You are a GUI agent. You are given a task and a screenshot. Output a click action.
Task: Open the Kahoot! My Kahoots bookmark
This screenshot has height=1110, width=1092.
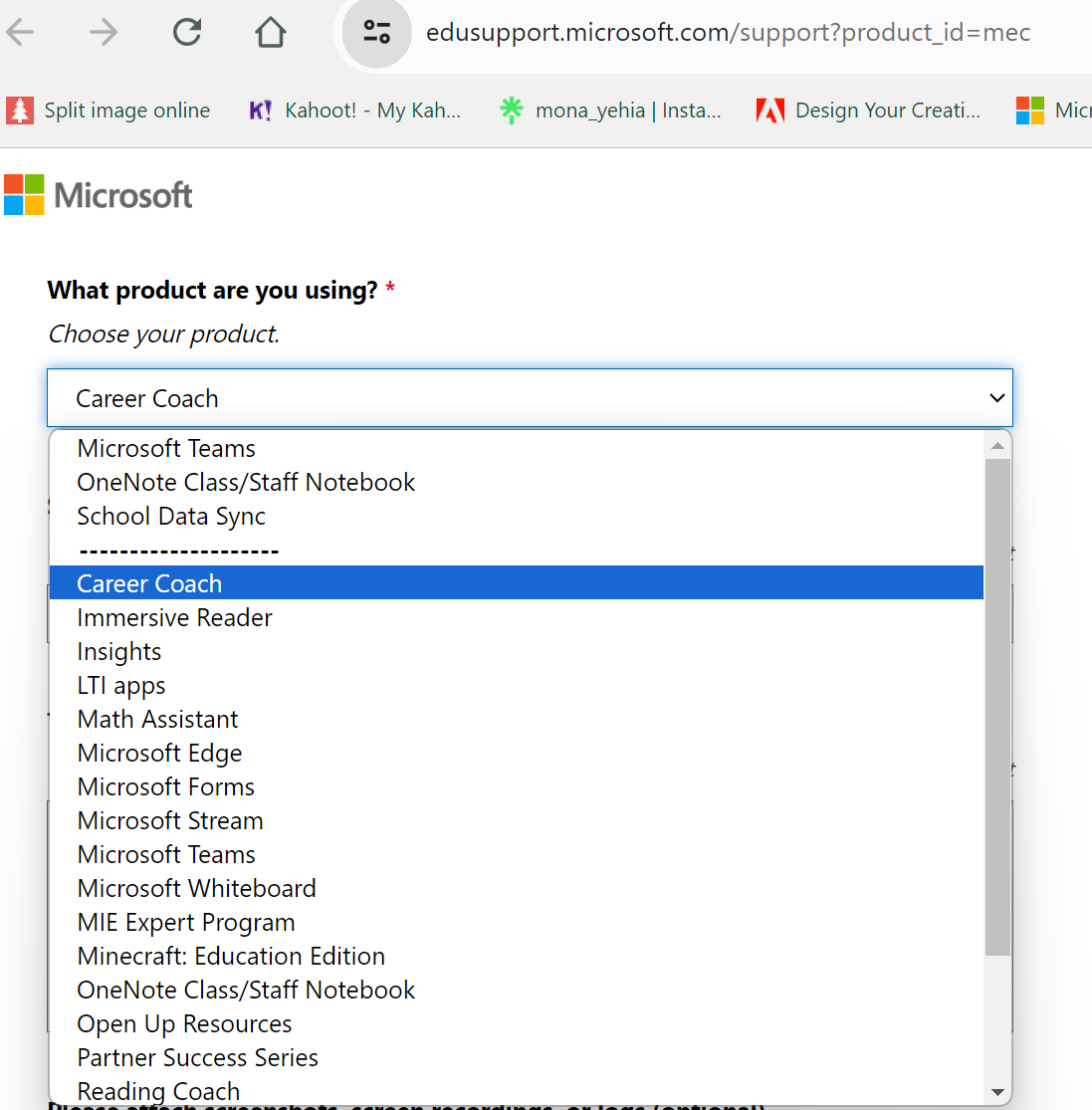pyautogui.click(x=354, y=111)
